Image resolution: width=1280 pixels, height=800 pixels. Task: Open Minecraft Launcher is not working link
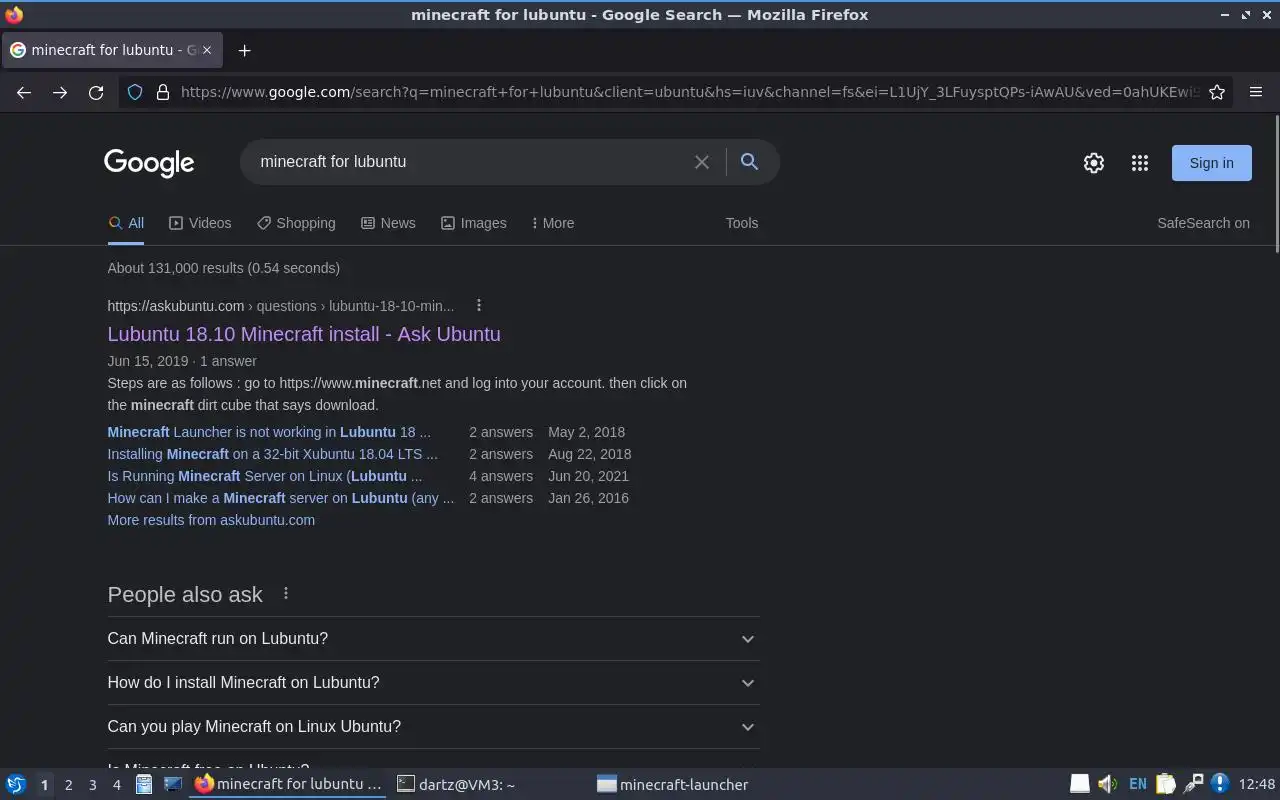coord(269,432)
